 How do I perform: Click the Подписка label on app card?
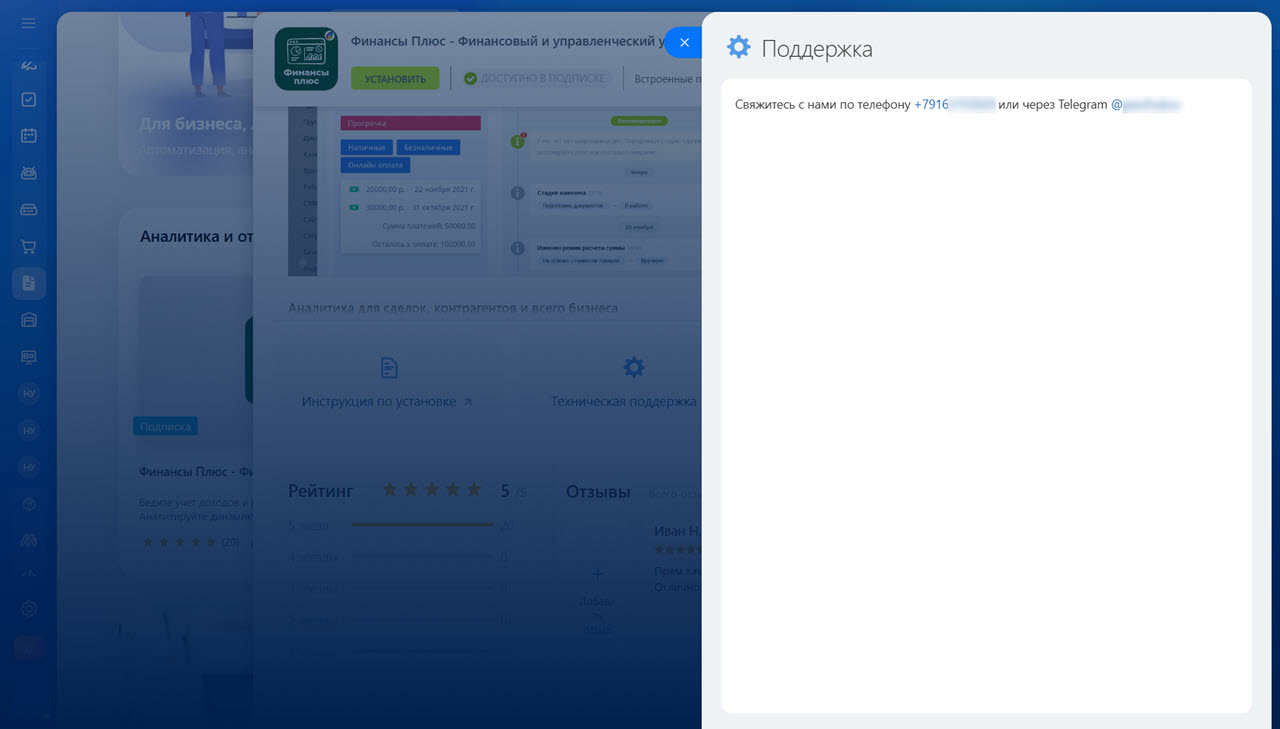tap(165, 426)
